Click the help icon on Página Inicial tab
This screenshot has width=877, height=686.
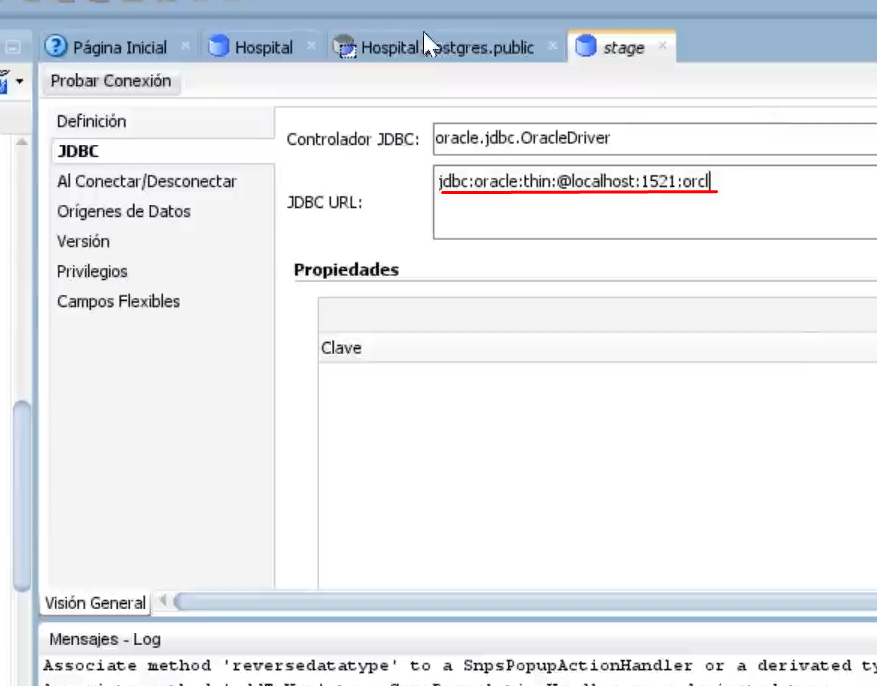click(56, 46)
